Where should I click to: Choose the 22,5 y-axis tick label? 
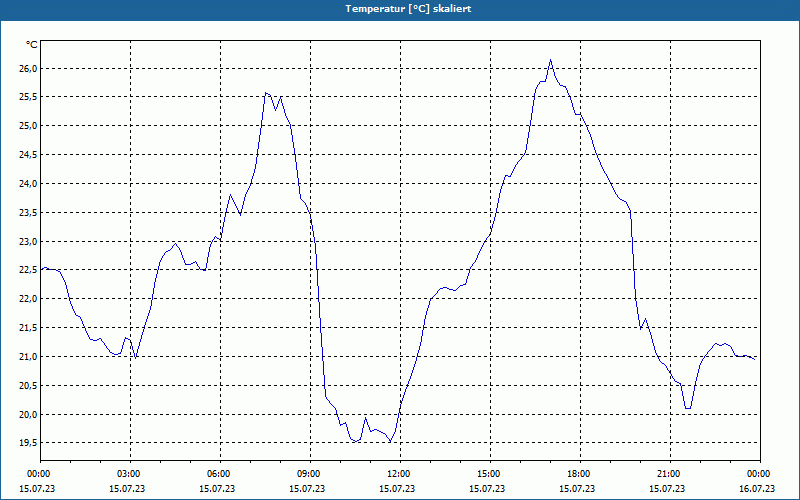(29, 270)
